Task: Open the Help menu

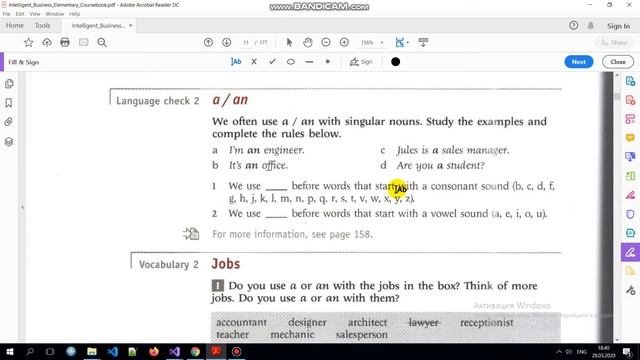Action: click(x=75, y=14)
